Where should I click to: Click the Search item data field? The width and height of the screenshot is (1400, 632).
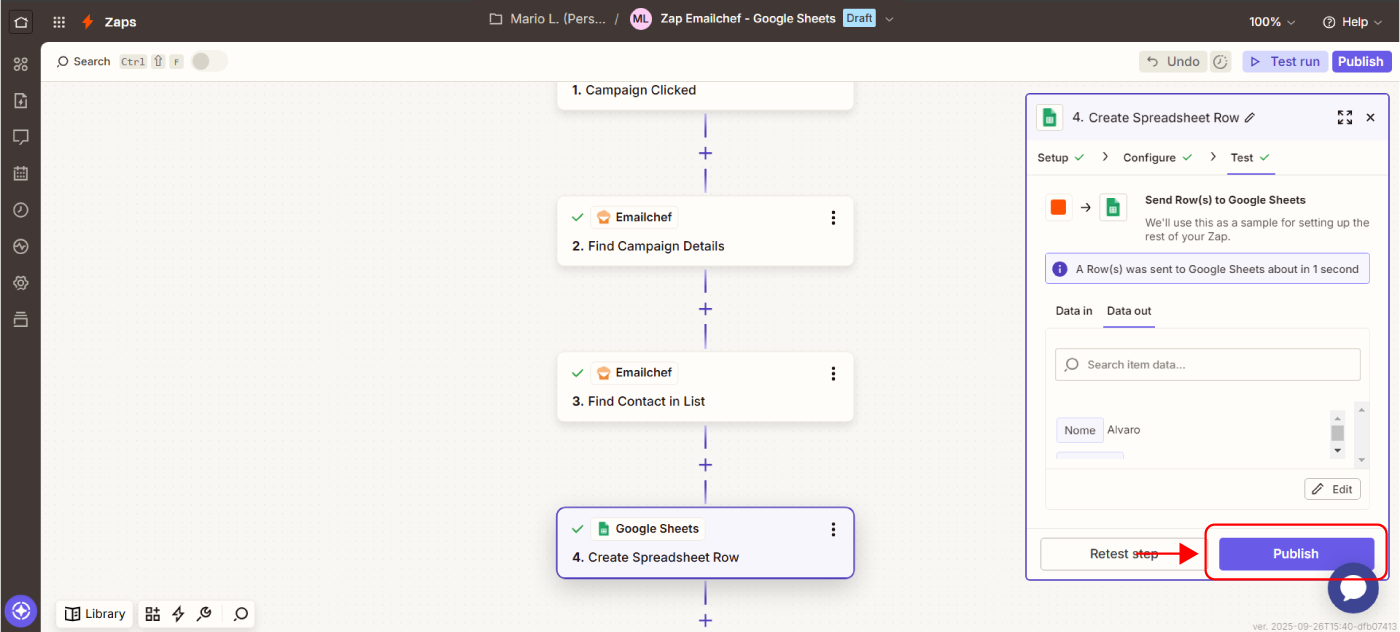tap(1207, 365)
